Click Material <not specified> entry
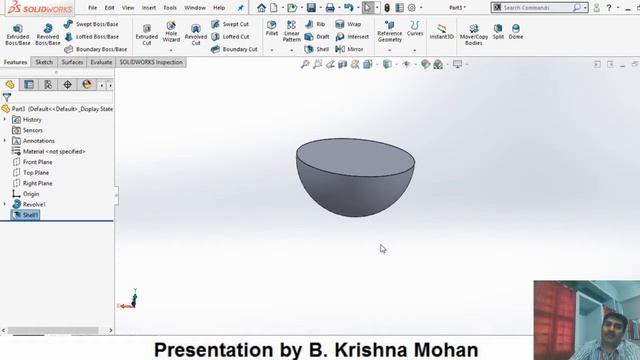Screen dimensions: 640x360 click(x=49, y=151)
